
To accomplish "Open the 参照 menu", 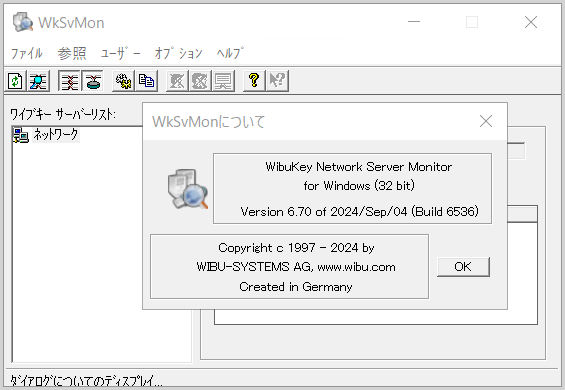I will pos(72,53).
